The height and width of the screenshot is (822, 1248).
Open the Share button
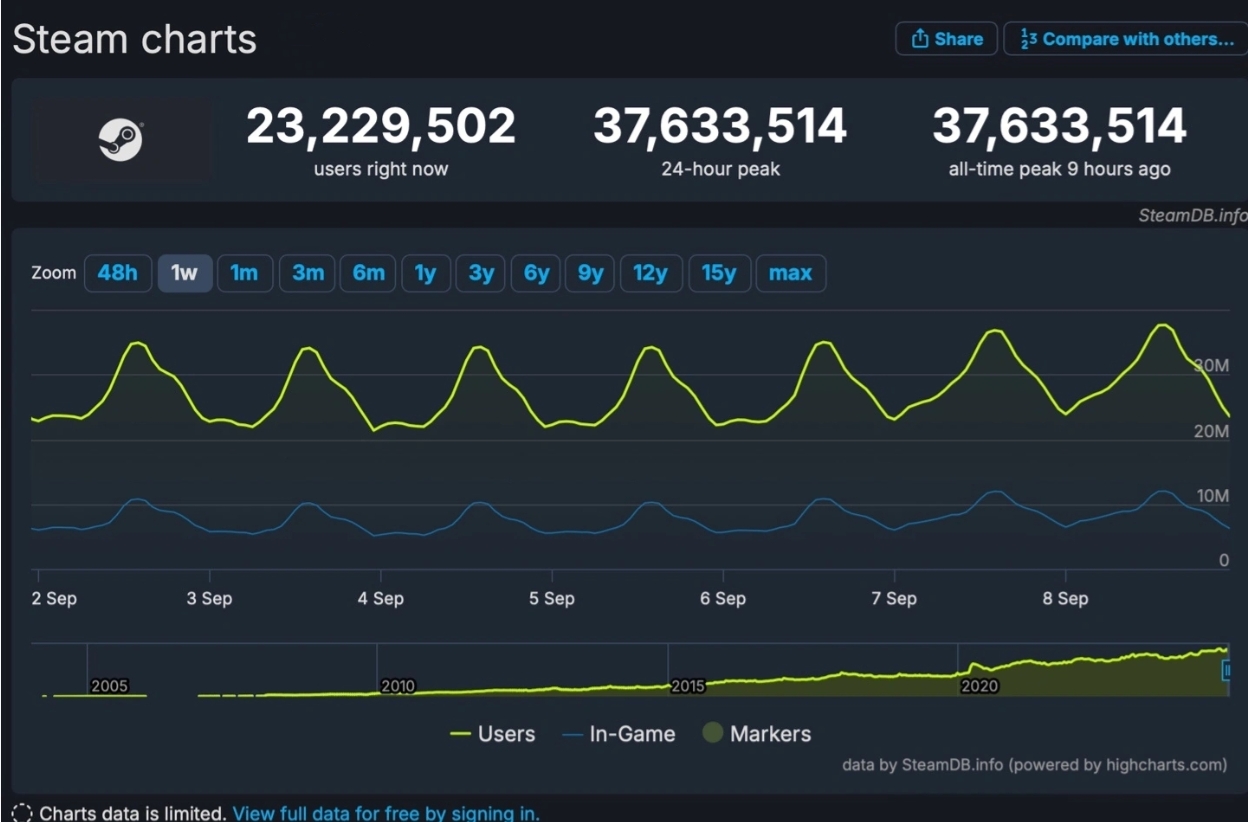[946, 39]
